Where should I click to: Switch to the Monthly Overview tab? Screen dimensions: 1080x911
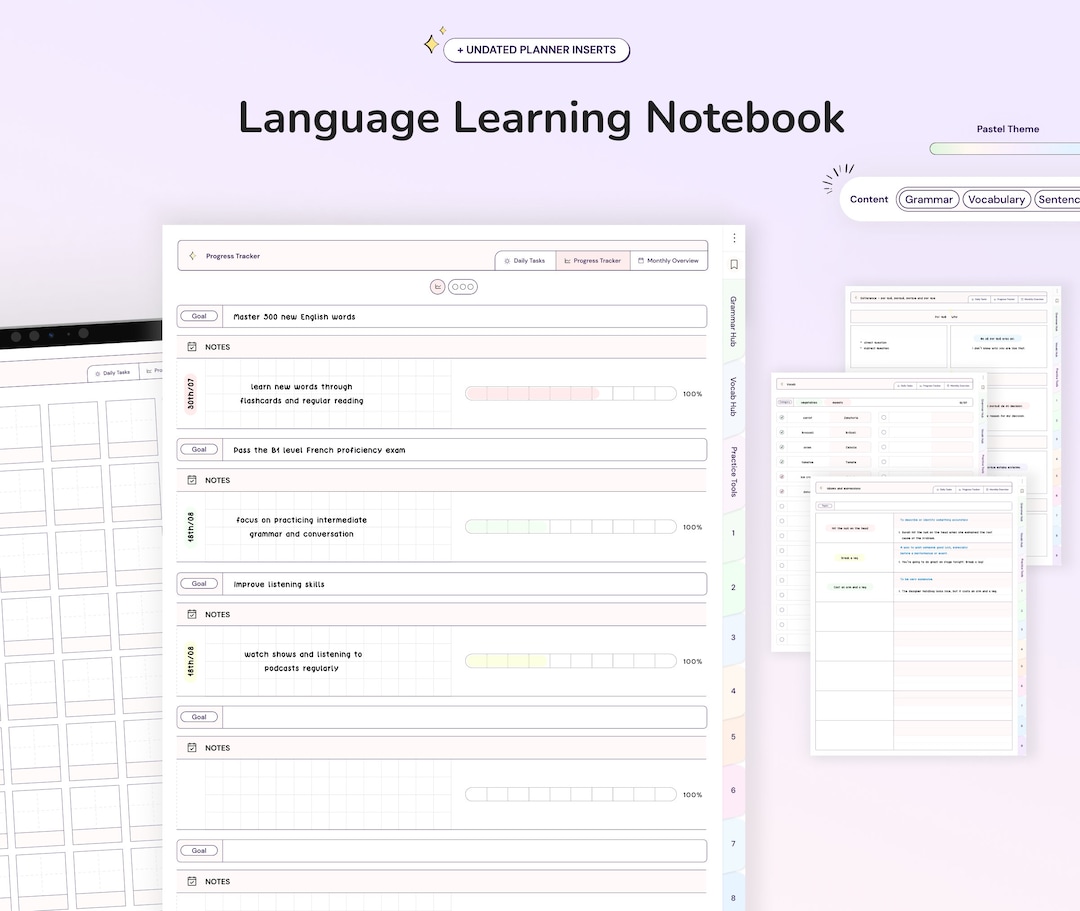coord(670,260)
